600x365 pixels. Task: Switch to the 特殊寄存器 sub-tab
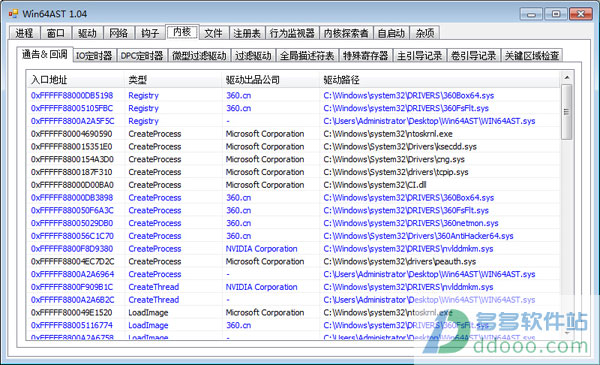point(366,56)
